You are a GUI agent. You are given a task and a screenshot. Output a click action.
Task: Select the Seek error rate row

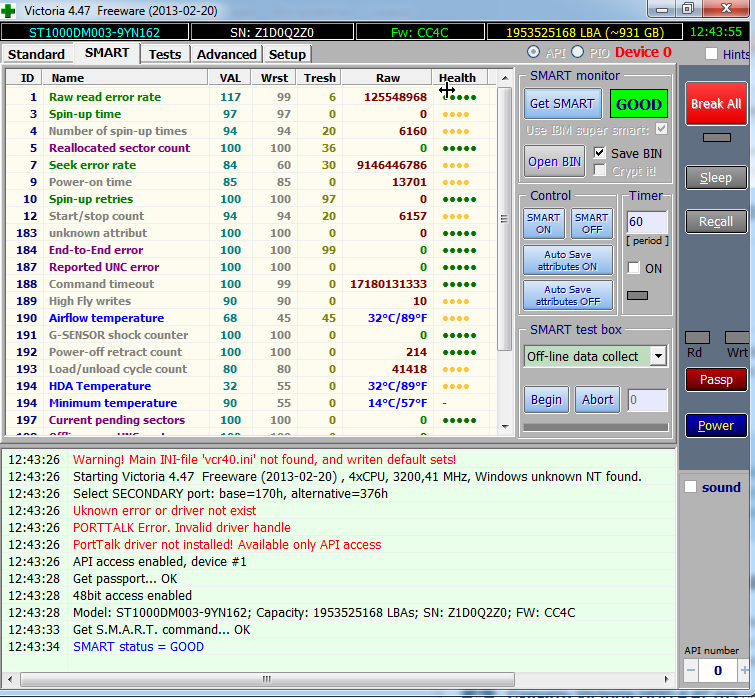click(250, 165)
